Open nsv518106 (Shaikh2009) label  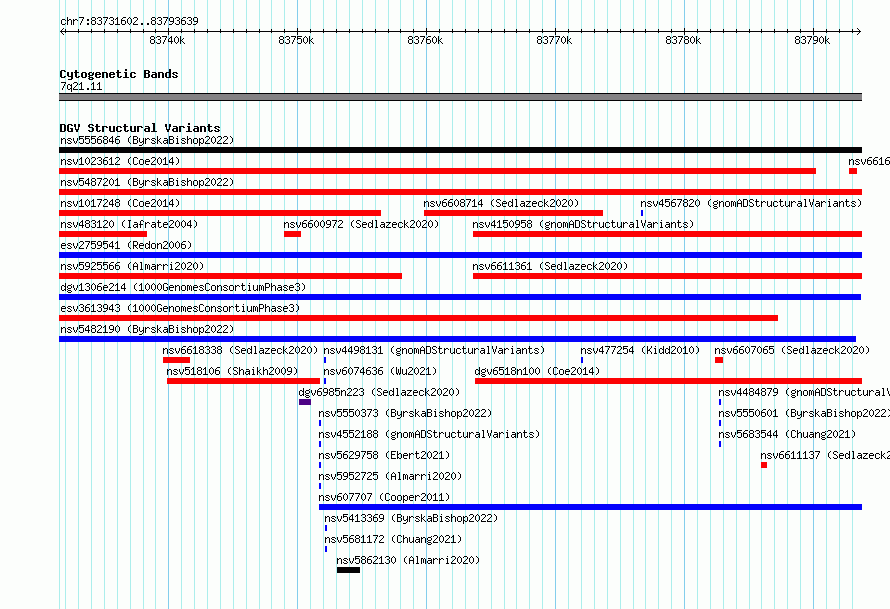pos(232,371)
